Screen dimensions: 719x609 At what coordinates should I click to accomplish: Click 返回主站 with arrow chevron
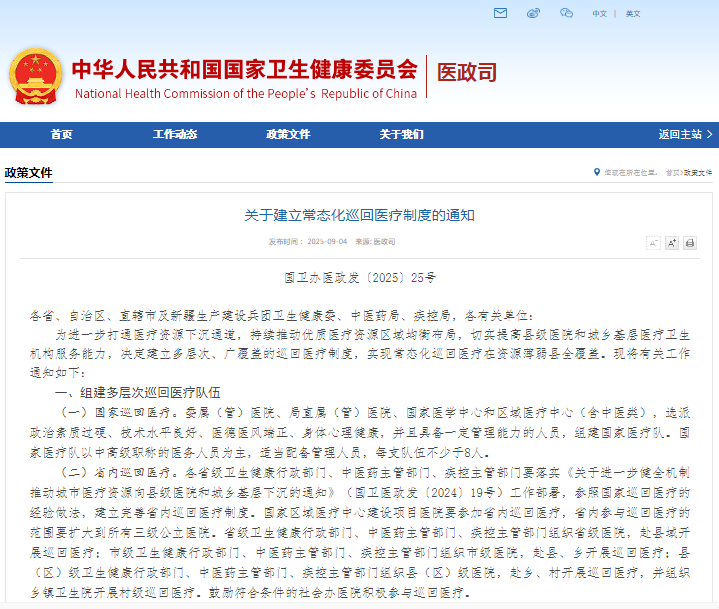point(685,134)
